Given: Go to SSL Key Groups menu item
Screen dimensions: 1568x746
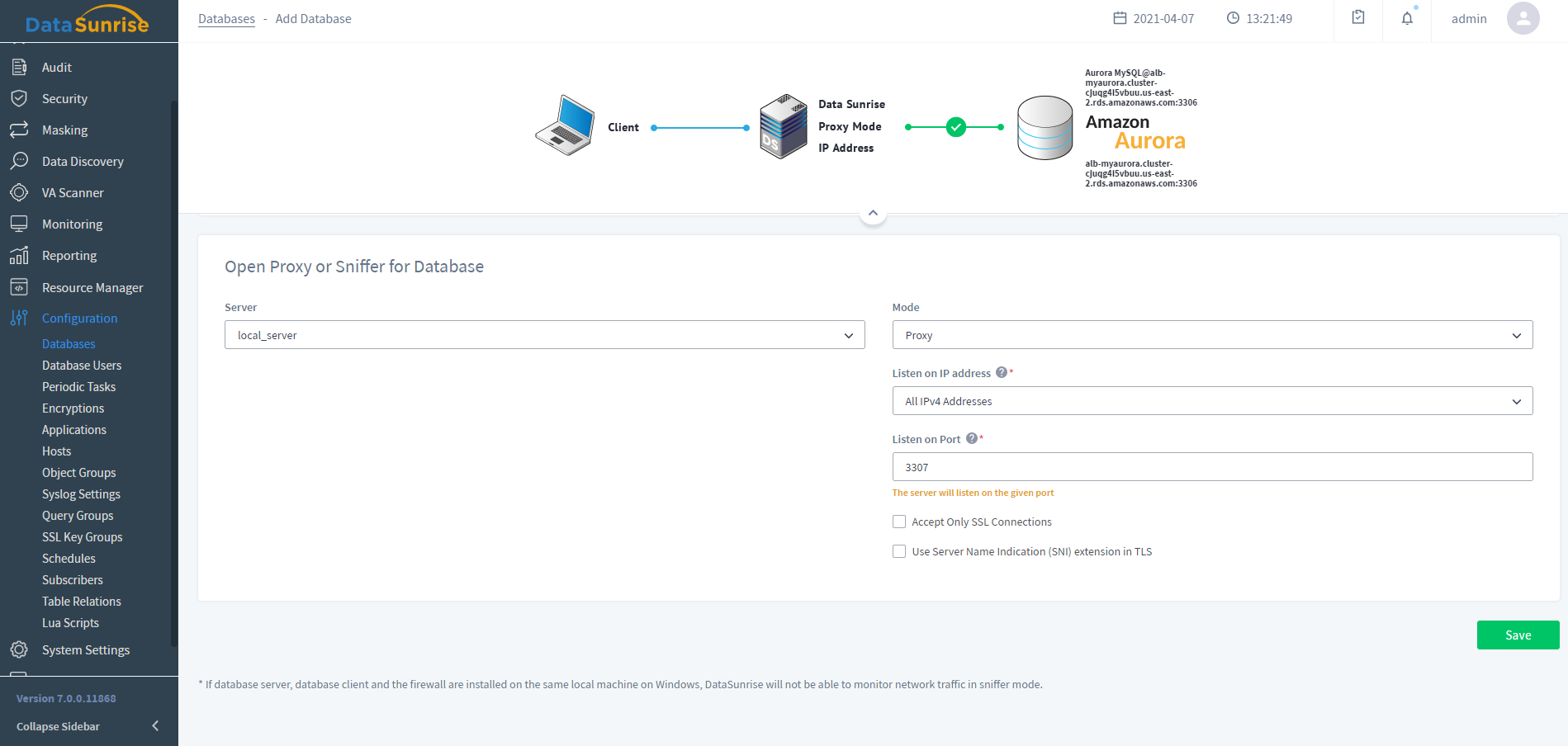Looking at the screenshot, I should tap(82, 537).
